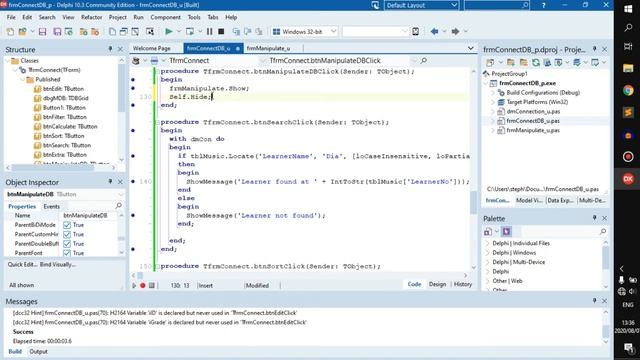Screen dimensions: 640x360
Task: Open the Output tab in Messages
Action: 38,351
